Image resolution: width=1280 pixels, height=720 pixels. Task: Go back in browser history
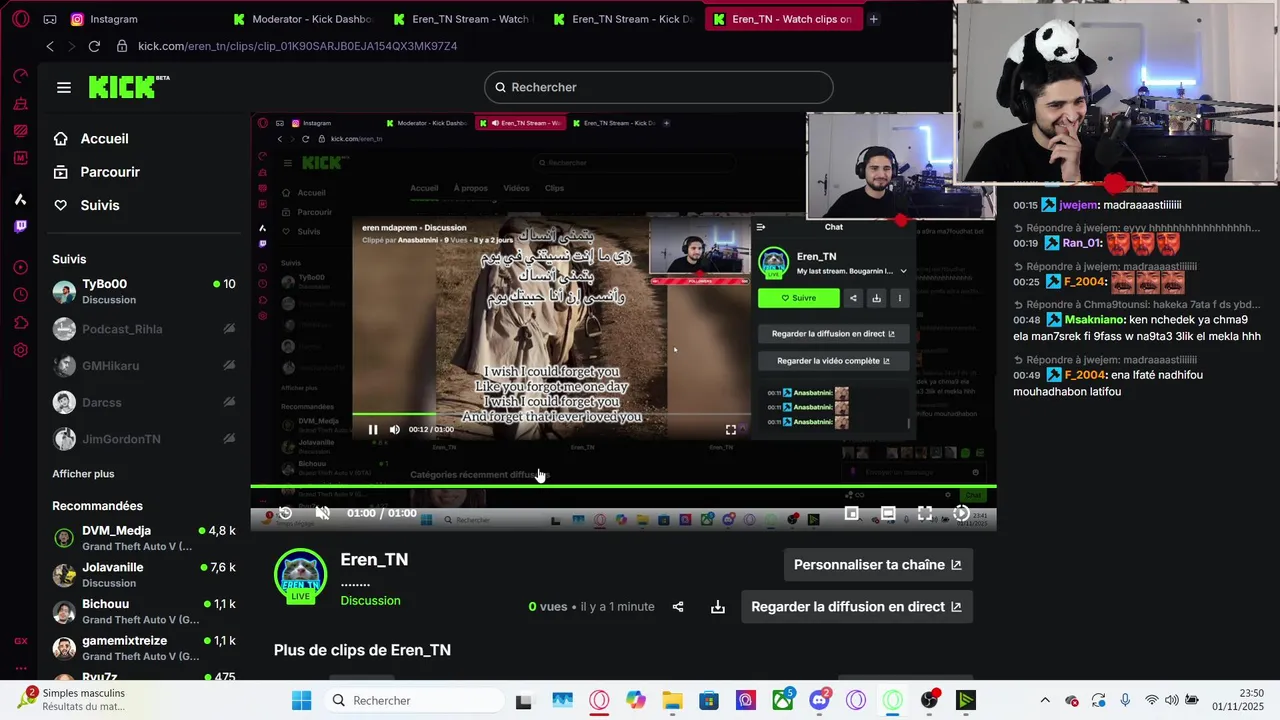(x=50, y=46)
